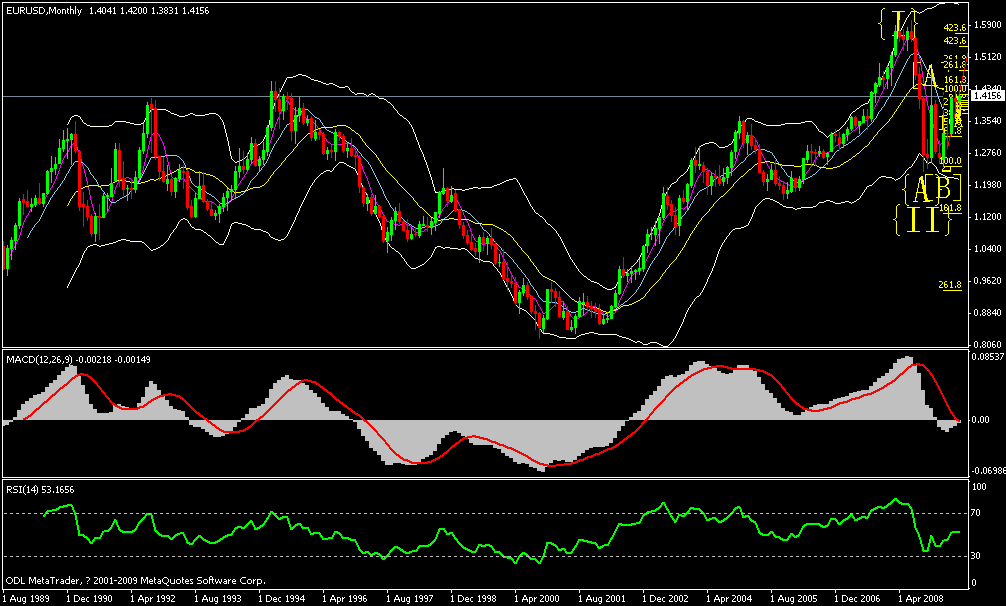Click the 1.1980 price axis label
The height and width of the screenshot is (606, 1006).
click(x=987, y=185)
